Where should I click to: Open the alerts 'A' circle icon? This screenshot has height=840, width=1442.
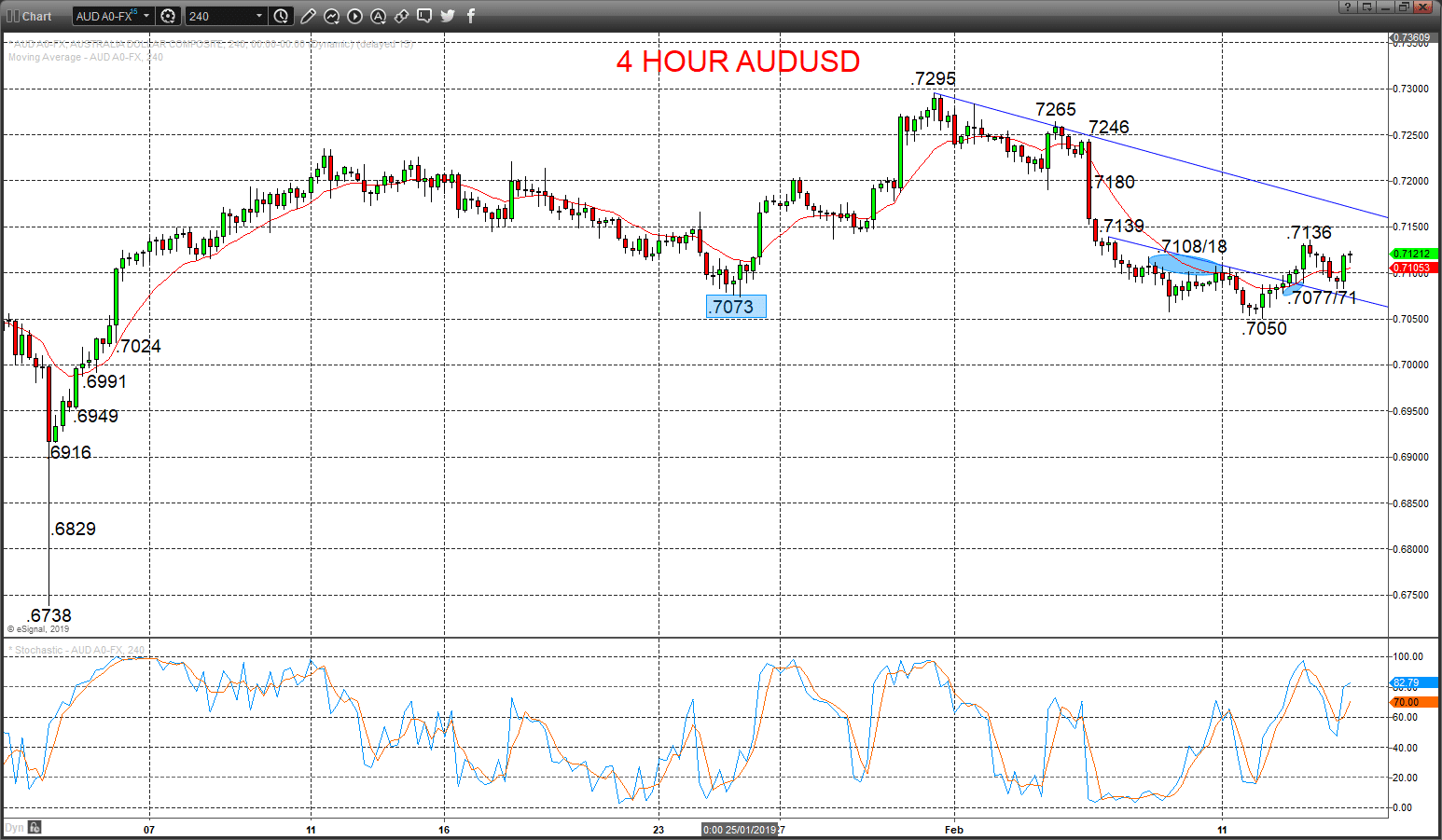(378, 16)
